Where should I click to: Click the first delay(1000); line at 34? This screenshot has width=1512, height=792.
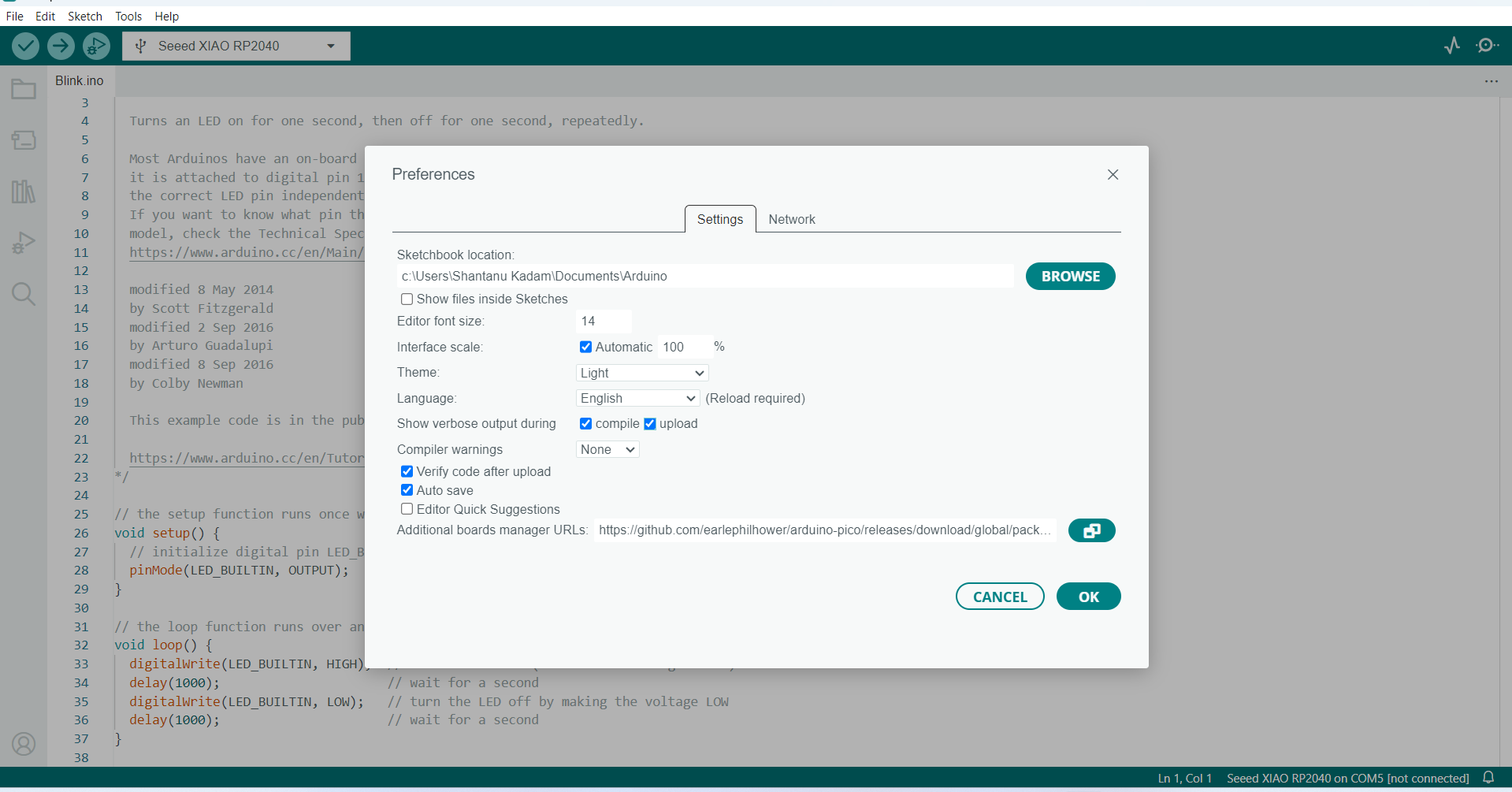click(x=174, y=683)
